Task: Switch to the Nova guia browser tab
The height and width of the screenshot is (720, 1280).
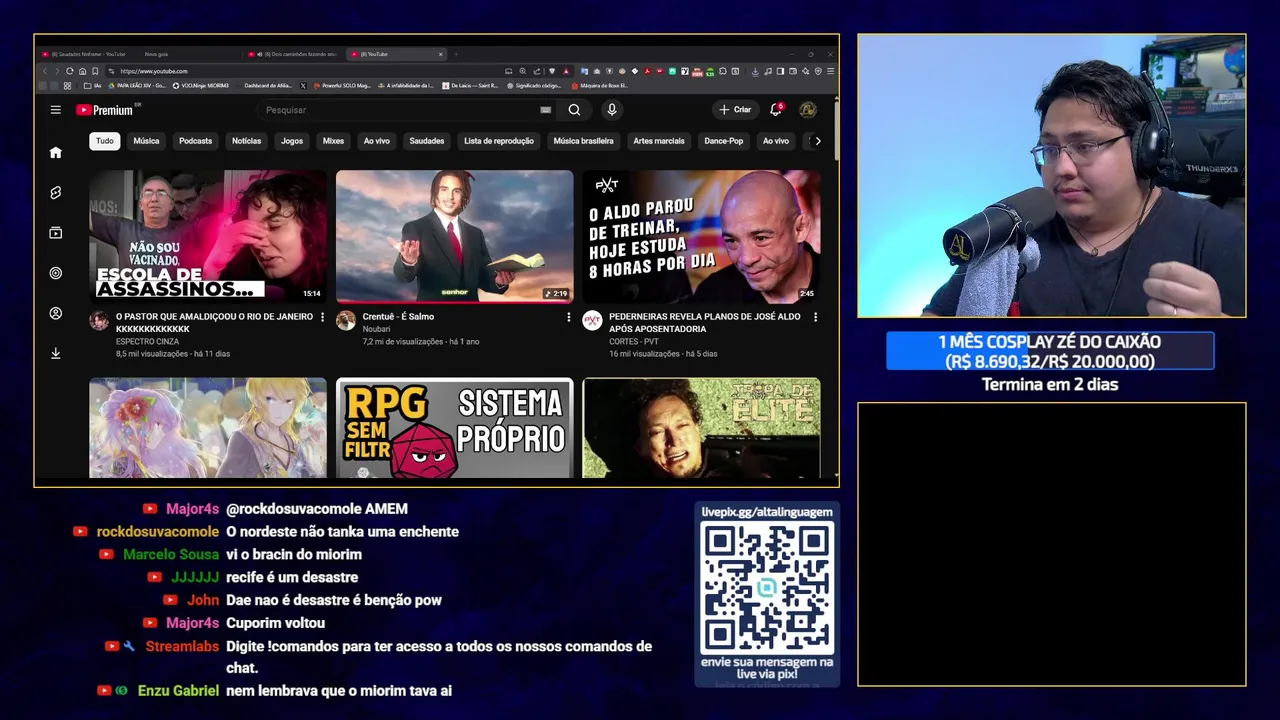Action: (190, 54)
